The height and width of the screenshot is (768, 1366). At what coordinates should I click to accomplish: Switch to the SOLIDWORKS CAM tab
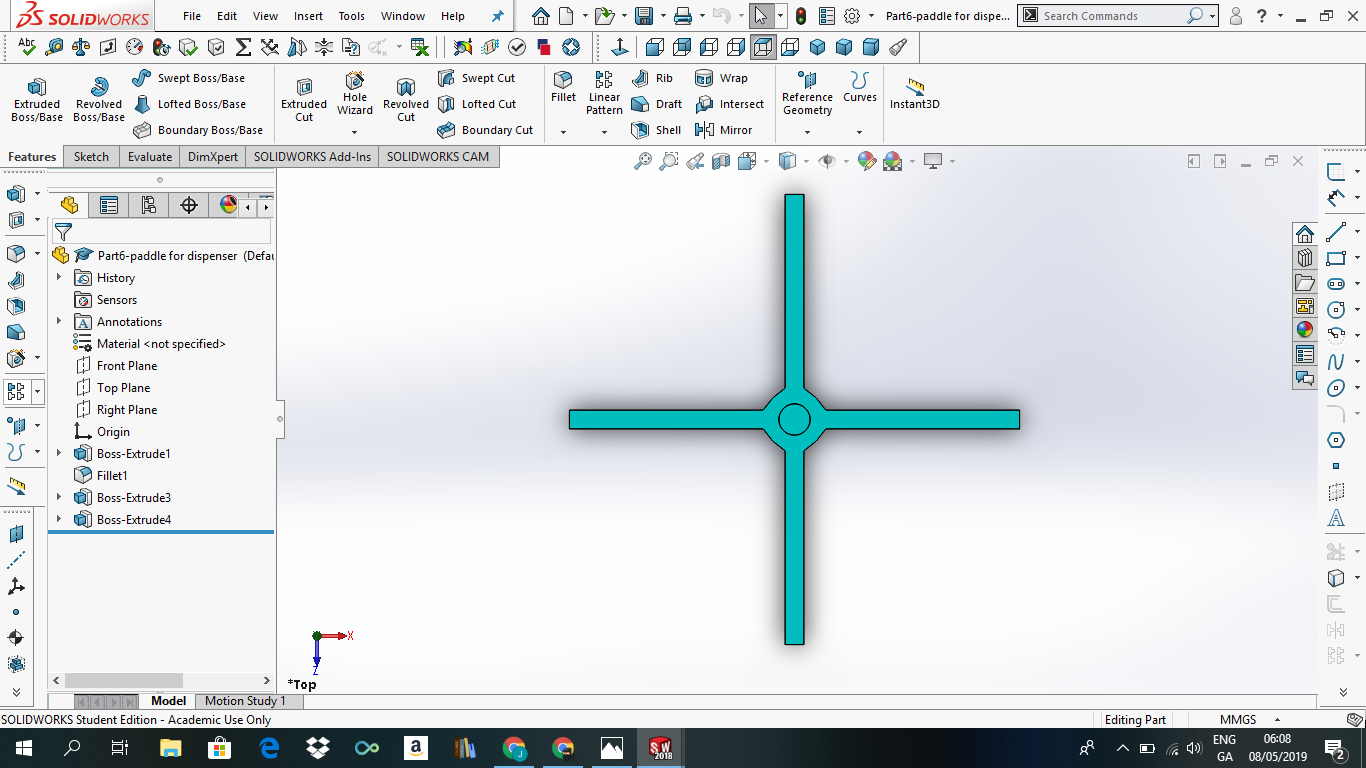click(x=438, y=157)
